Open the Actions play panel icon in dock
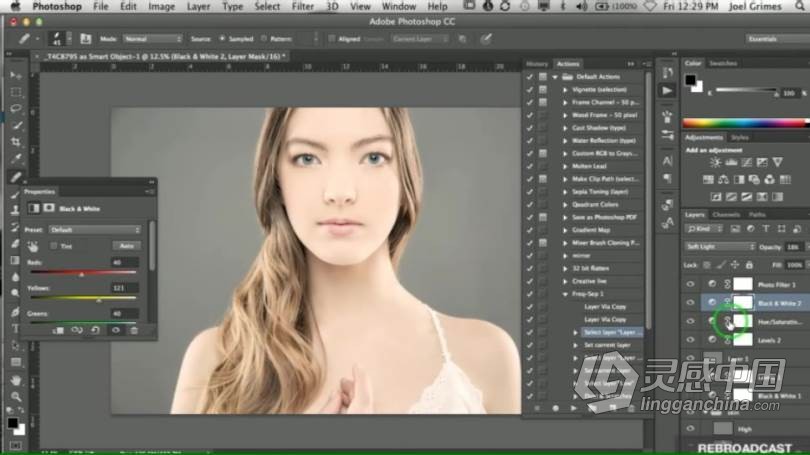The height and width of the screenshot is (455, 810). click(x=667, y=91)
